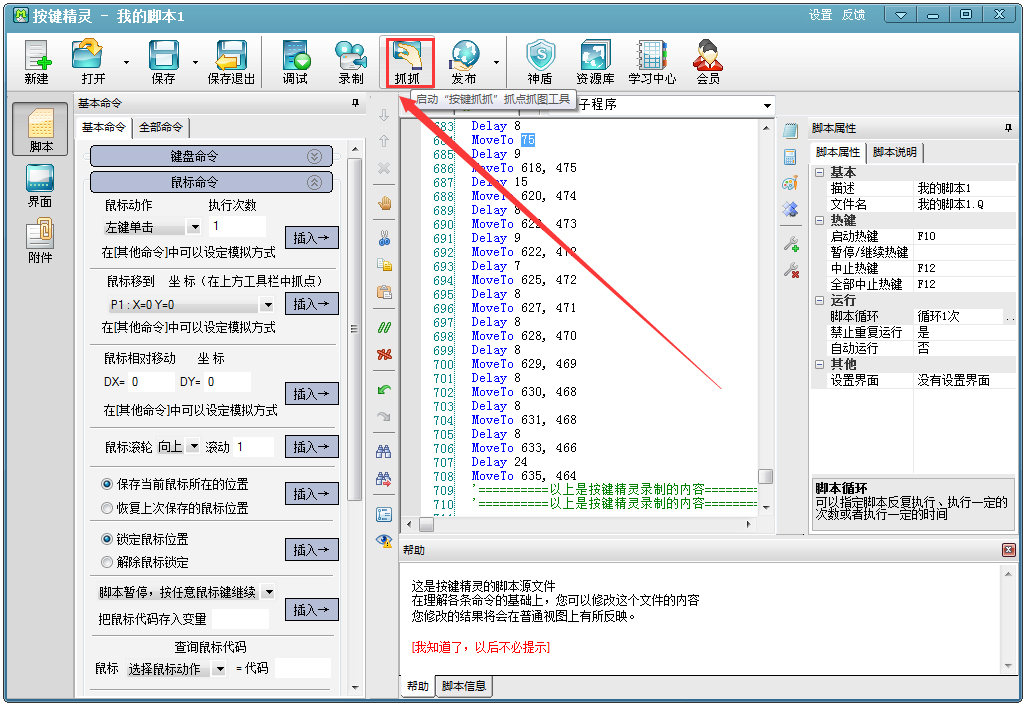Select 锁定鼠标位置 radio button
The width and height of the screenshot is (1026, 705).
[x=107, y=539]
